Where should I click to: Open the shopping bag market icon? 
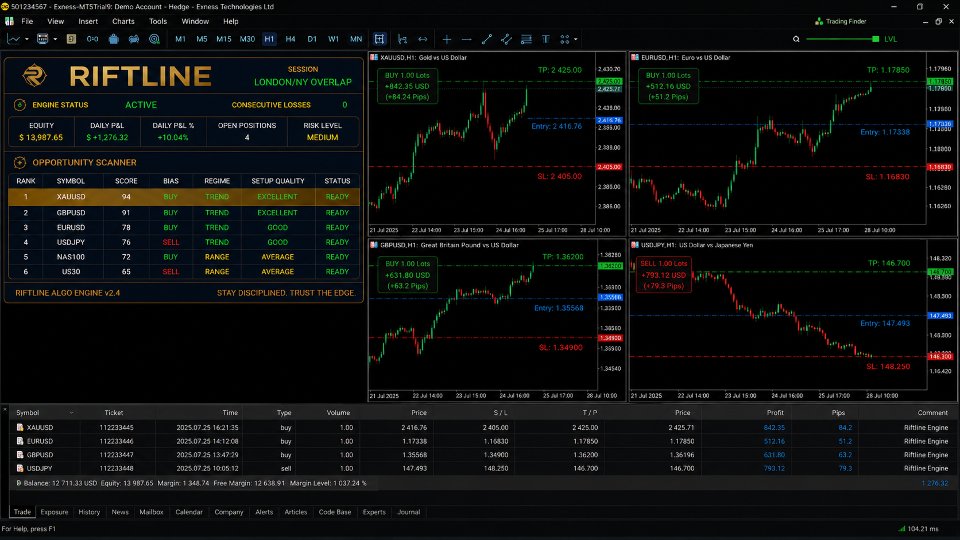tap(113, 39)
